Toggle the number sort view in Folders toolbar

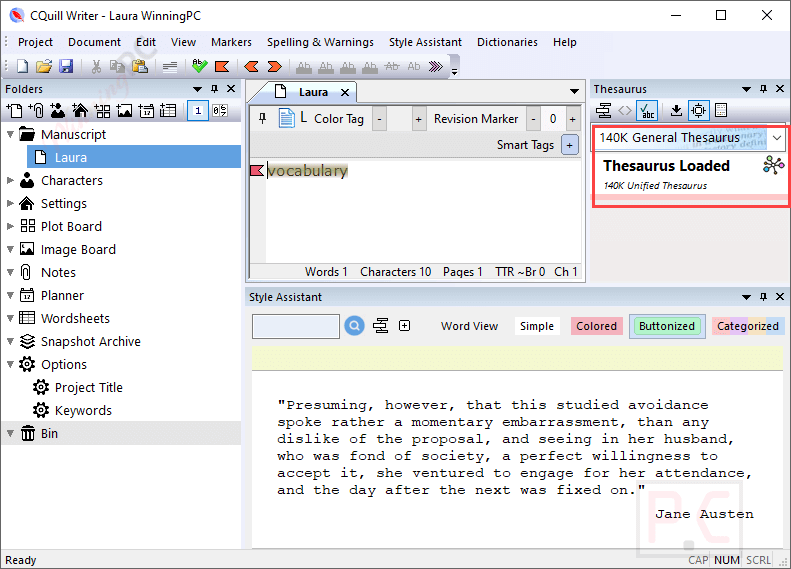220,110
